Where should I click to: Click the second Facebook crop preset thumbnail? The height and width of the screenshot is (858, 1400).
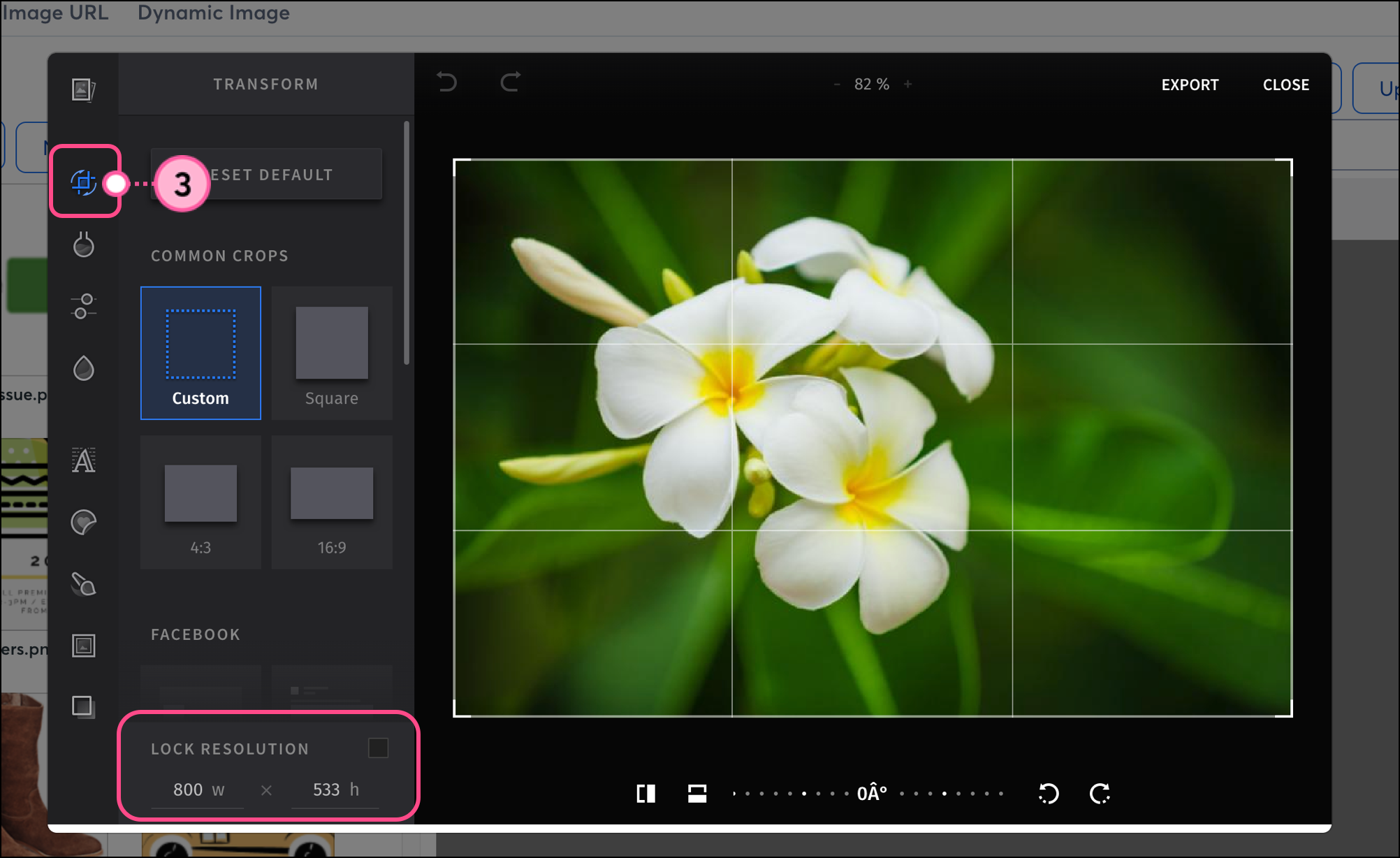coord(332,688)
